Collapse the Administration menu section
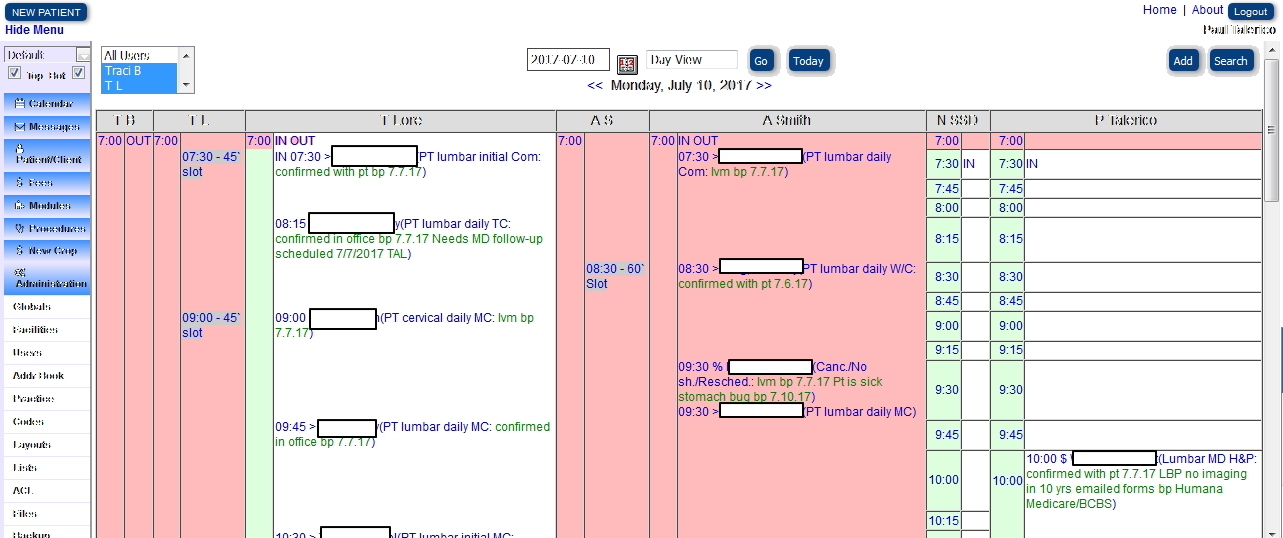1283x538 pixels. 45,279
